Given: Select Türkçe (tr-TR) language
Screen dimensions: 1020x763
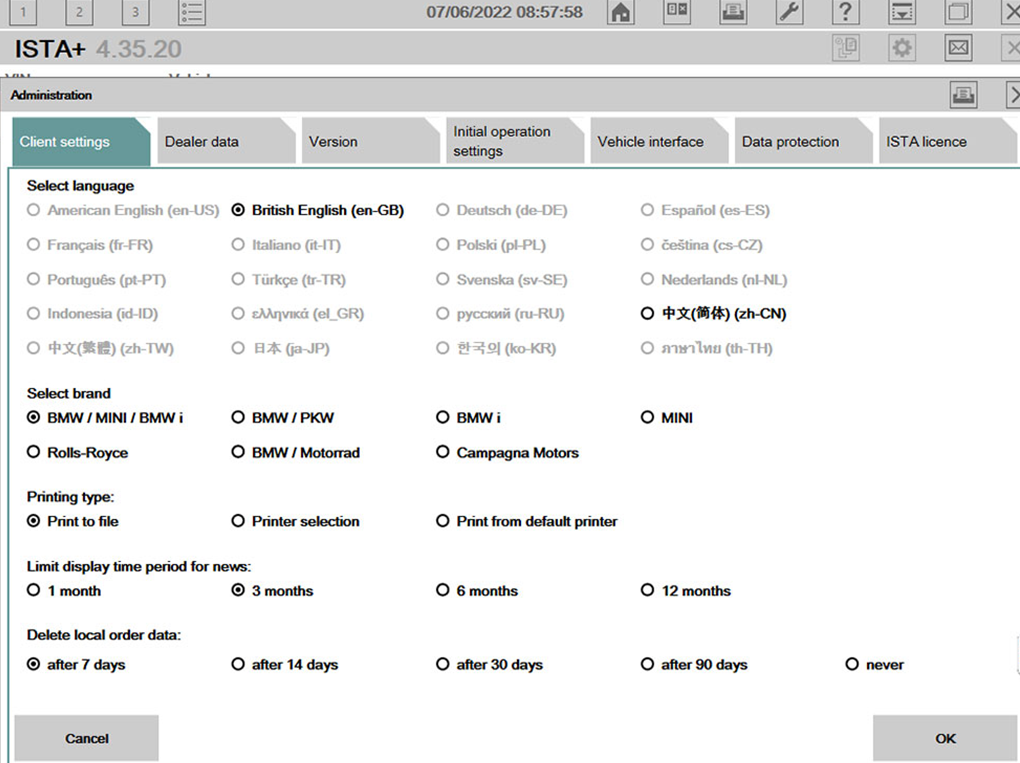Looking at the screenshot, I should [288, 280].
